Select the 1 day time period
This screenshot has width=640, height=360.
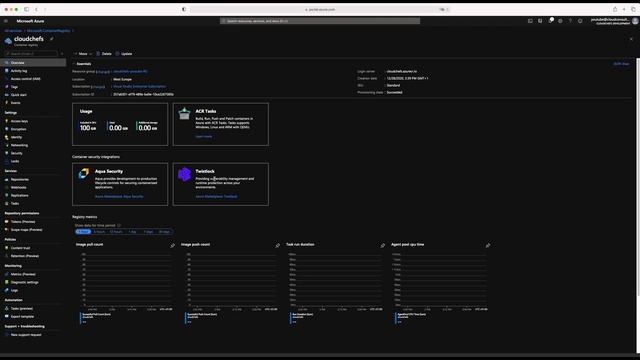coord(132,232)
